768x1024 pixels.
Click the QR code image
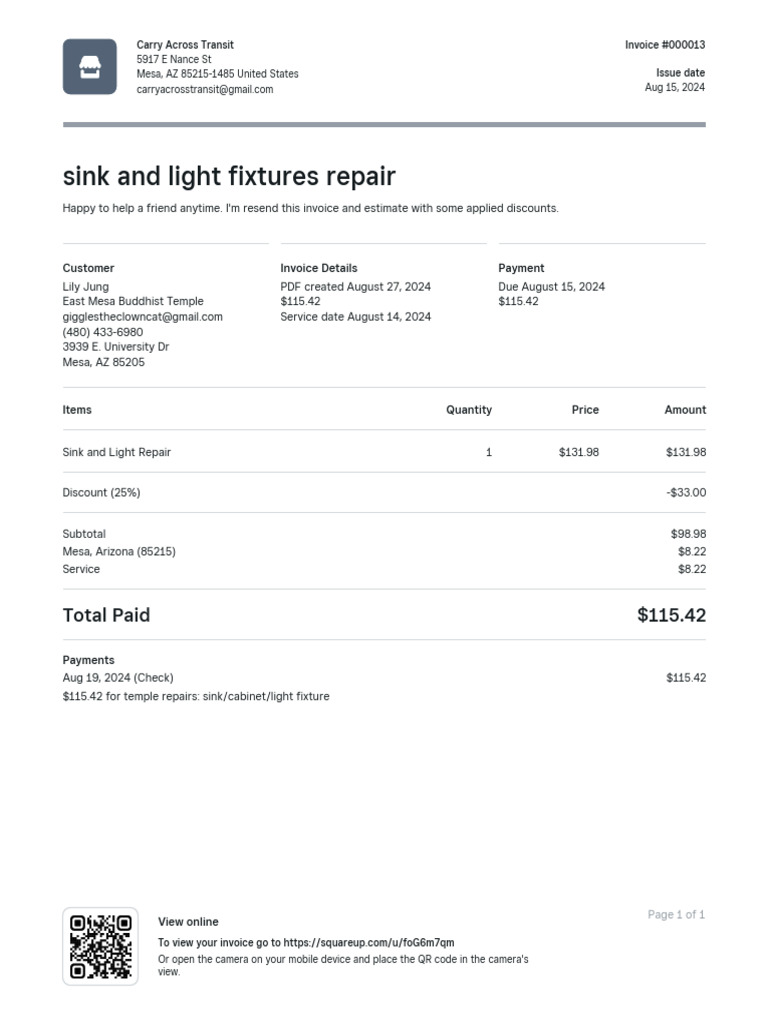click(100, 946)
